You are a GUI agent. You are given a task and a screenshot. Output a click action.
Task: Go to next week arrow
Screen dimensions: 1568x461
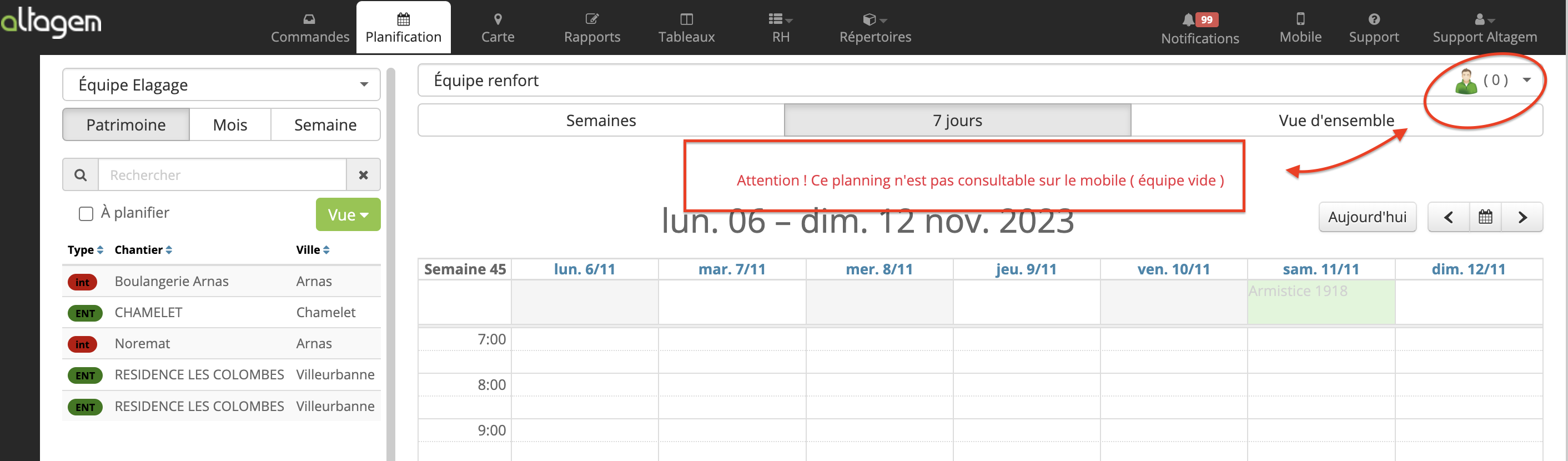tap(1522, 217)
